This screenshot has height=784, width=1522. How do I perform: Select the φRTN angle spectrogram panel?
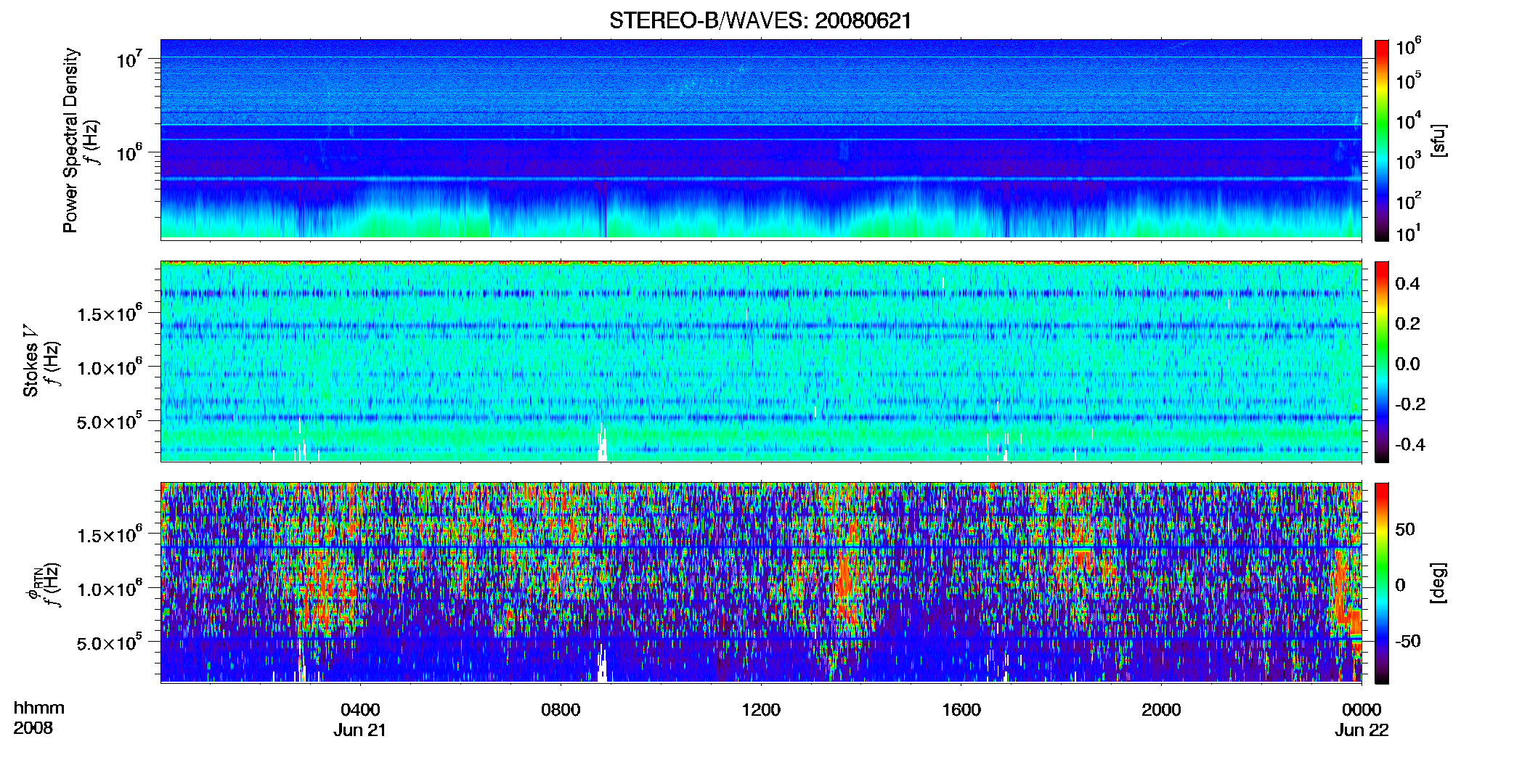(x=761, y=583)
